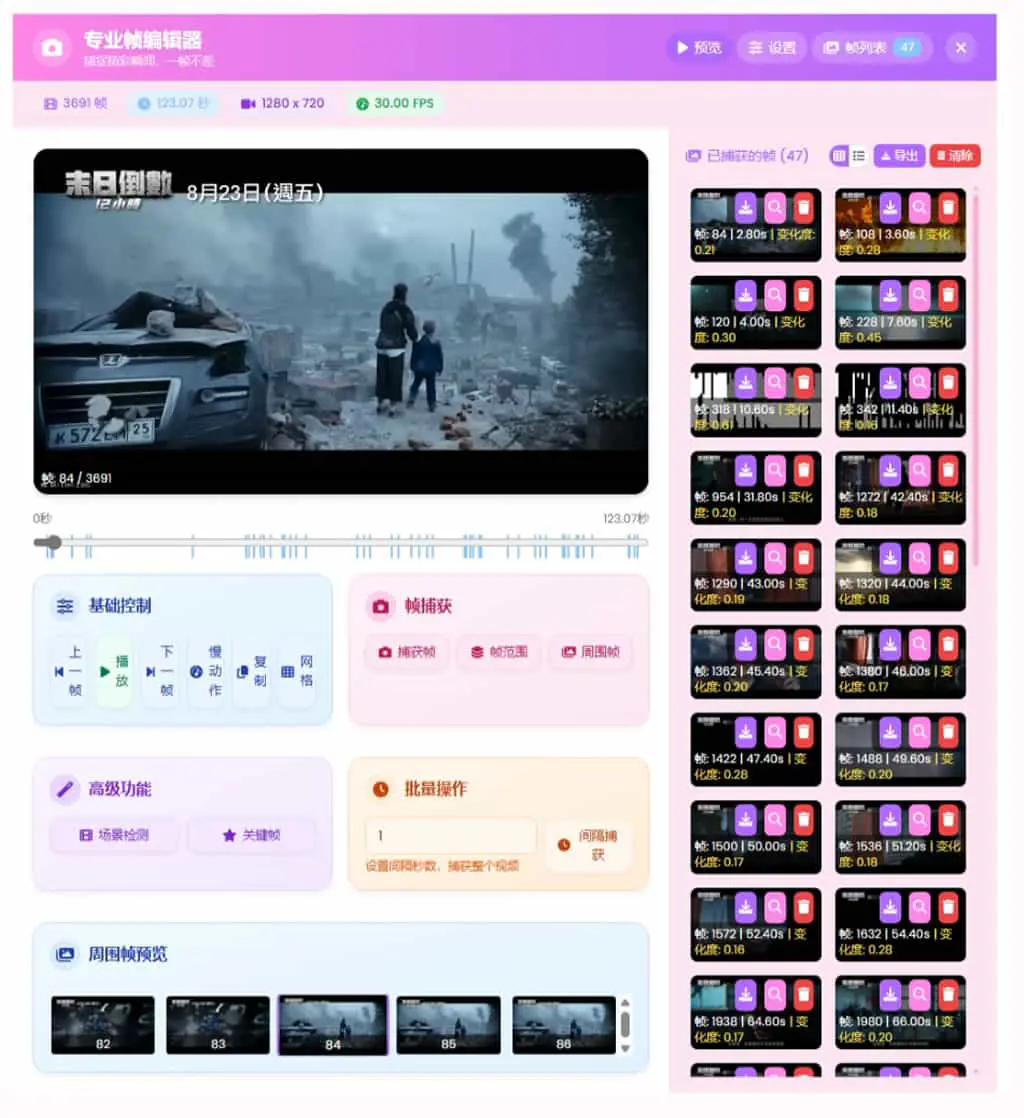Screen dimensions: 1024x1118
Task: Delete captured frame 120
Action: pos(804,295)
